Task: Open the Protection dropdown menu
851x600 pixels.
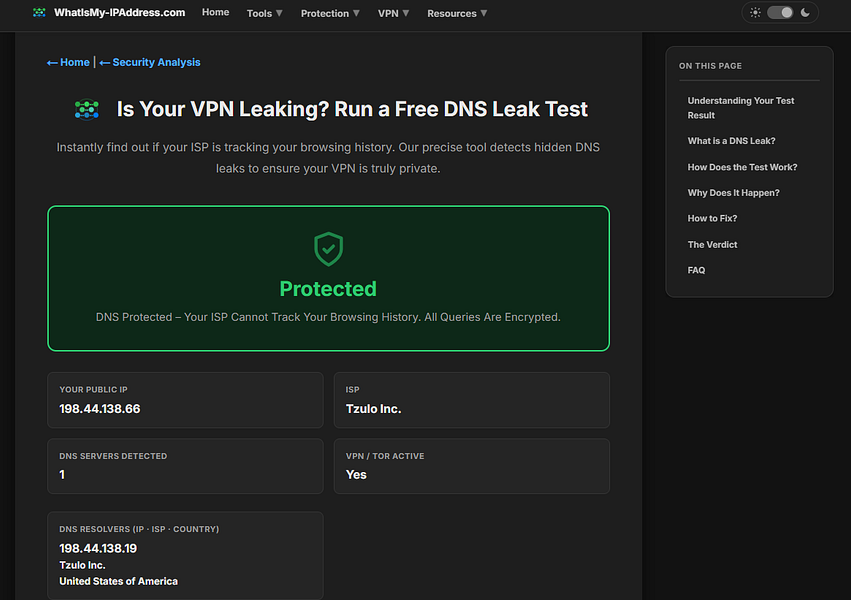Action: pos(330,14)
